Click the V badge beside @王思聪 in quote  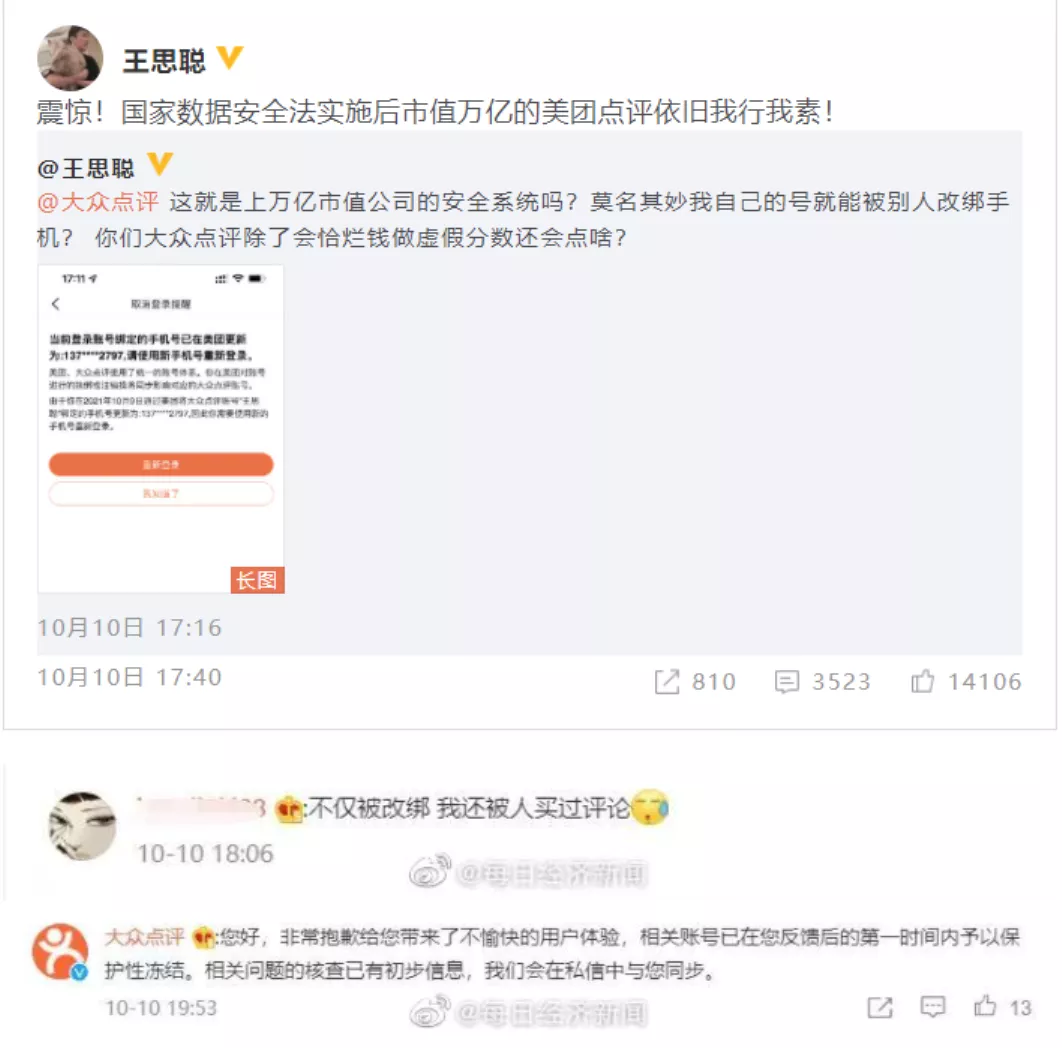(160, 165)
